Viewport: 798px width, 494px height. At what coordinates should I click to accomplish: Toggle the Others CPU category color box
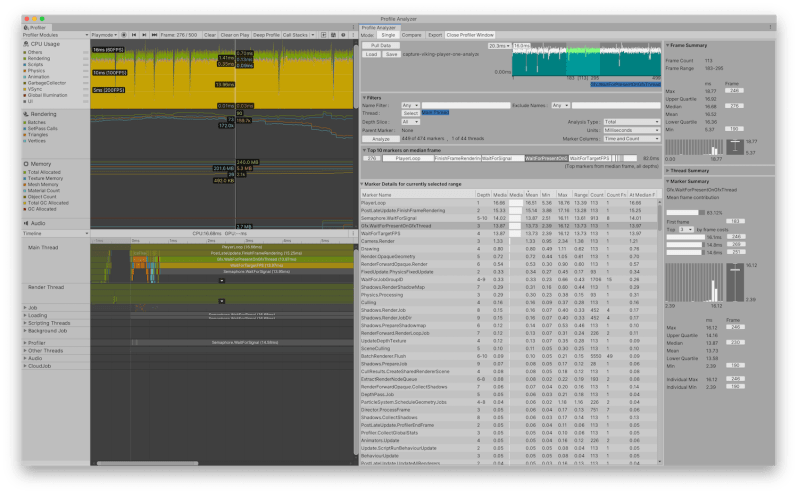pos(24,52)
